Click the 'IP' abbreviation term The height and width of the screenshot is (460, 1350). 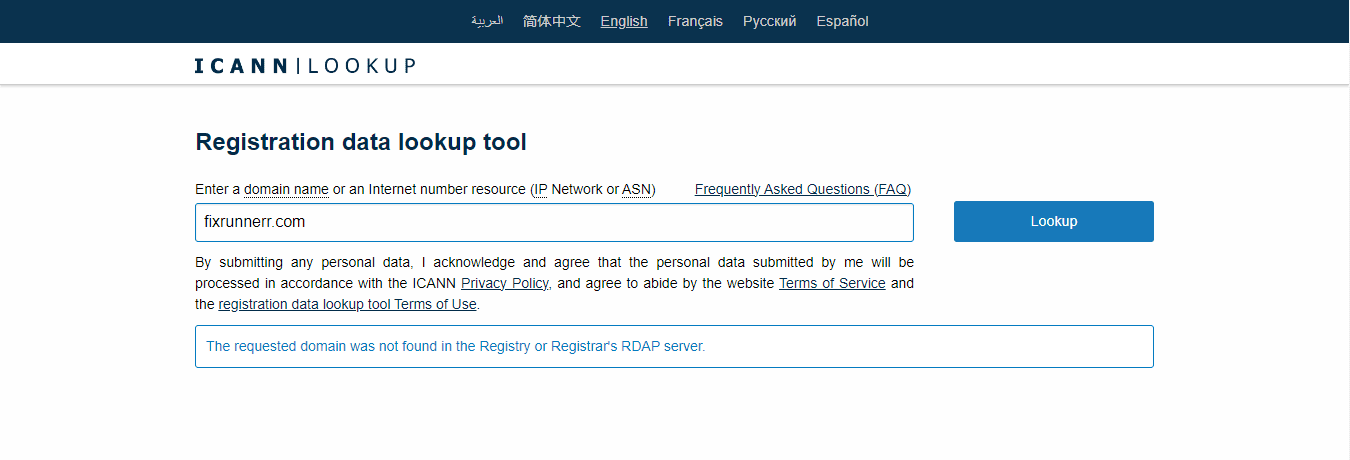(x=540, y=189)
